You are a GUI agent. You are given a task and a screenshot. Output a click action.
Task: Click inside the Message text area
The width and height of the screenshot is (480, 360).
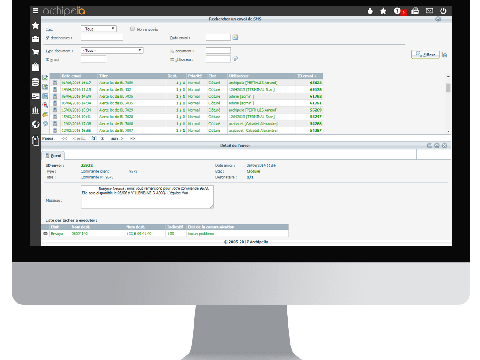pyautogui.click(x=147, y=197)
